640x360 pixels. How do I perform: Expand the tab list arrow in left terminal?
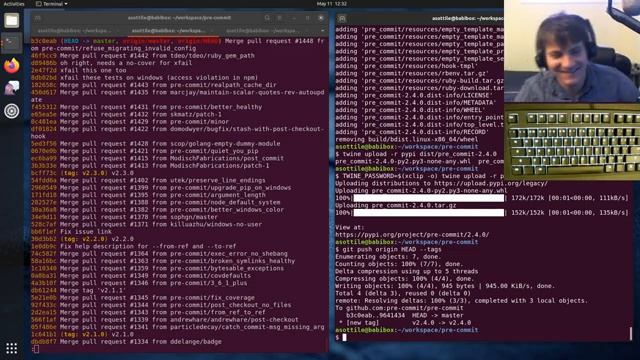322,31
